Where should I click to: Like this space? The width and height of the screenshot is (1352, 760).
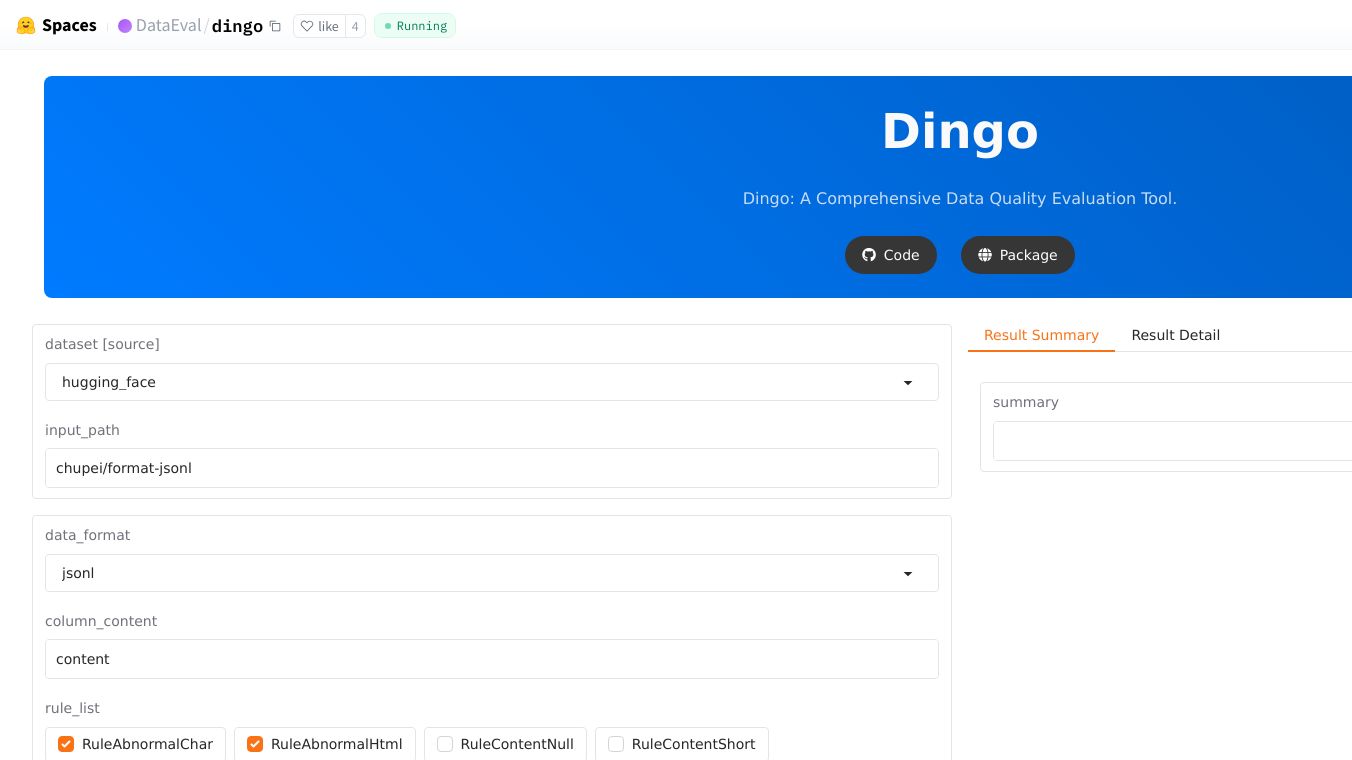click(x=319, y=27)
